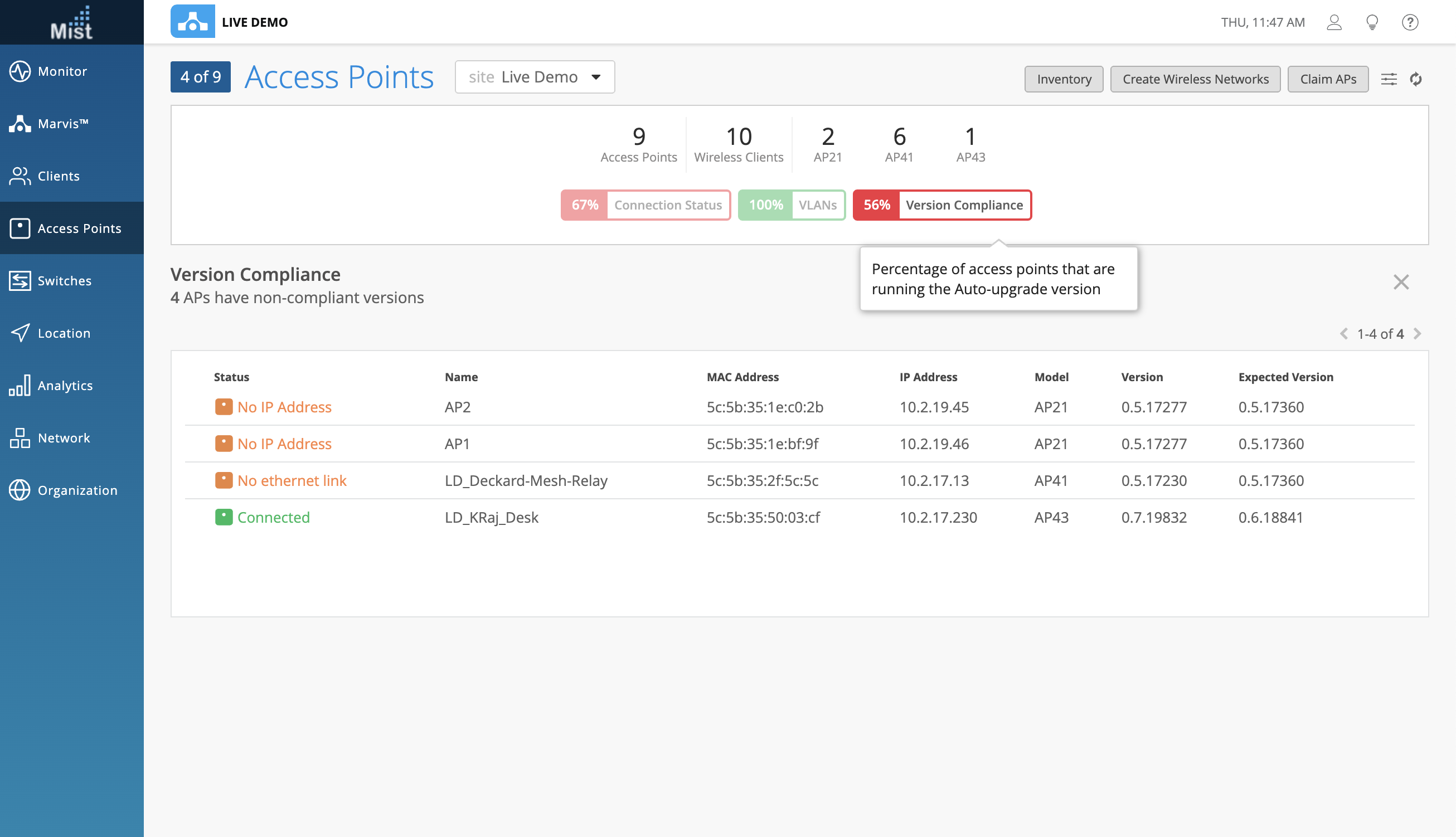Click the Marvis icon next to LIVE DEMO
Viewport: 1456px width, 837px height.
tap(192, 22)
